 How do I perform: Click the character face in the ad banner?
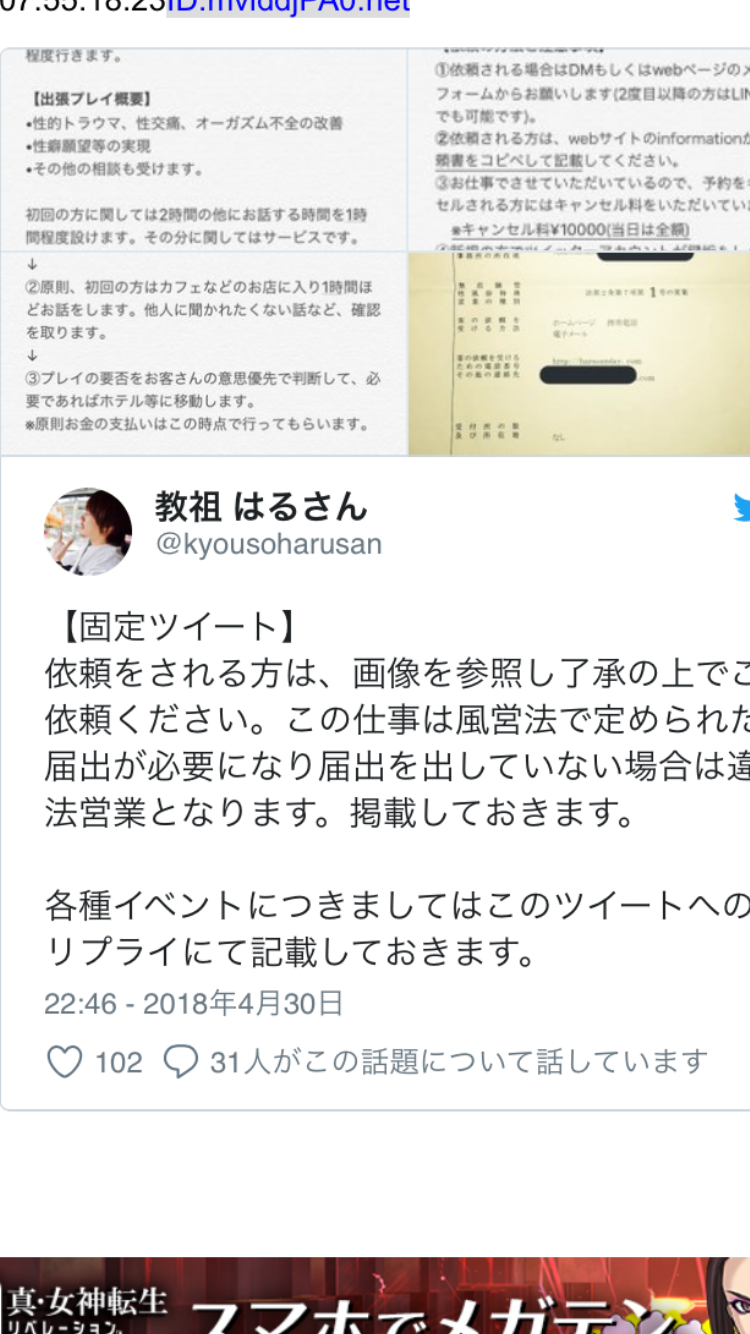coord(725,1295)
